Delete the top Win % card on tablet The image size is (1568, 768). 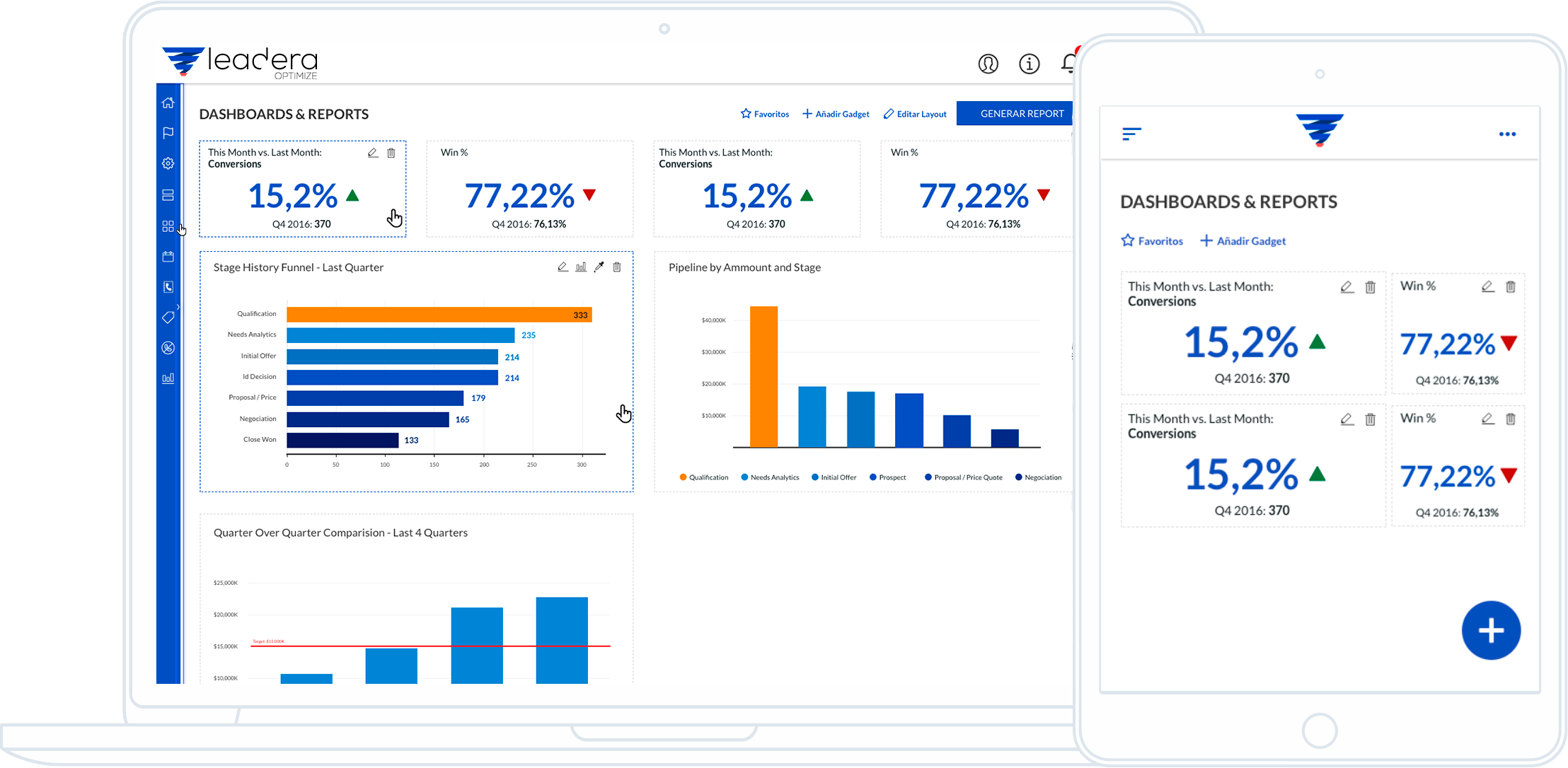pos(1511,286)
